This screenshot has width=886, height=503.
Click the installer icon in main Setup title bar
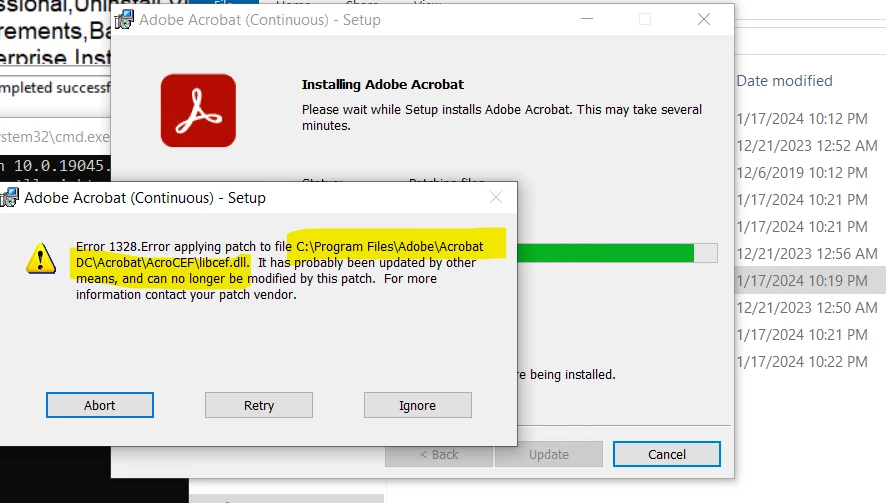pos(124,20)
